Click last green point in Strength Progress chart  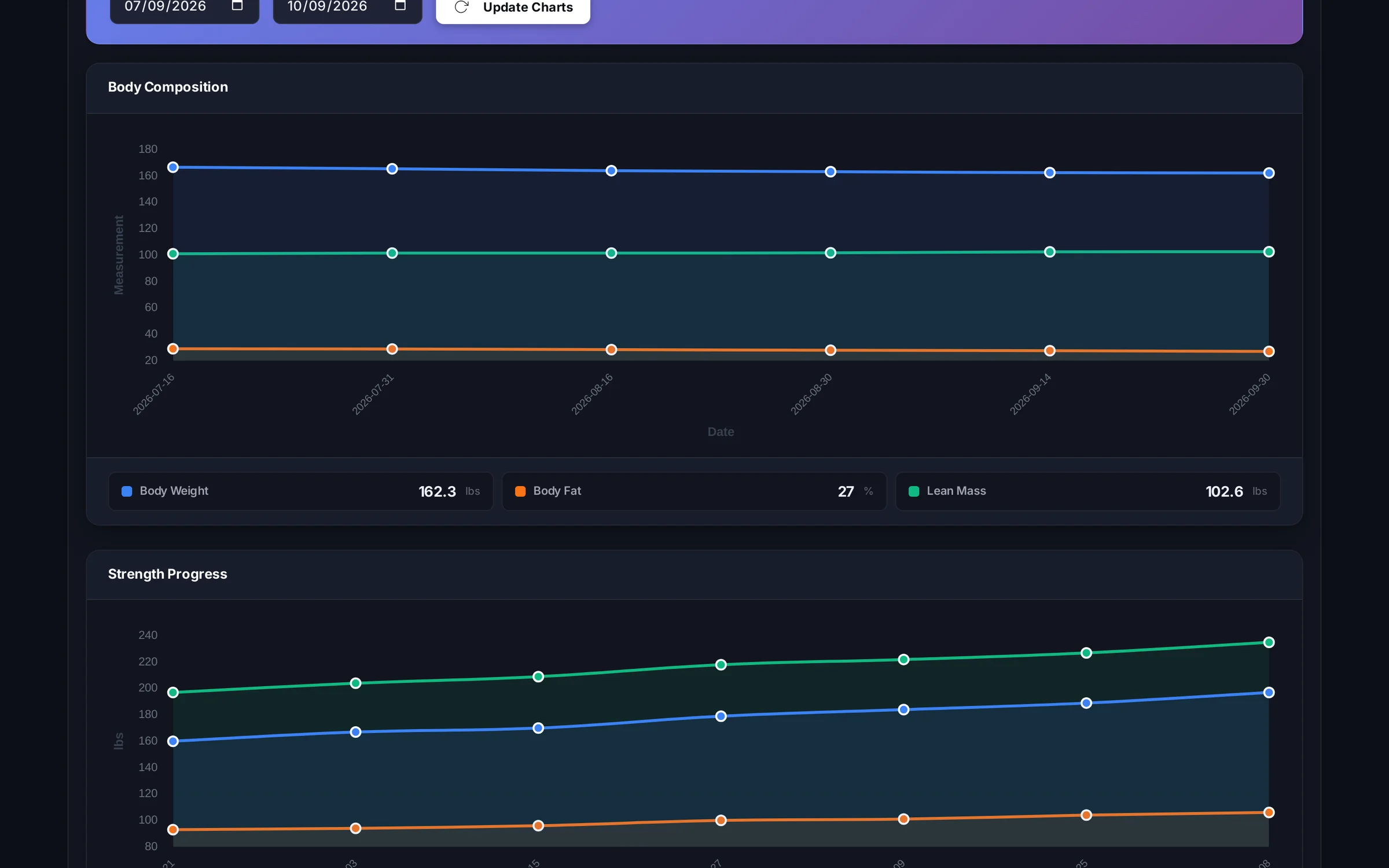click(1269, 642)
